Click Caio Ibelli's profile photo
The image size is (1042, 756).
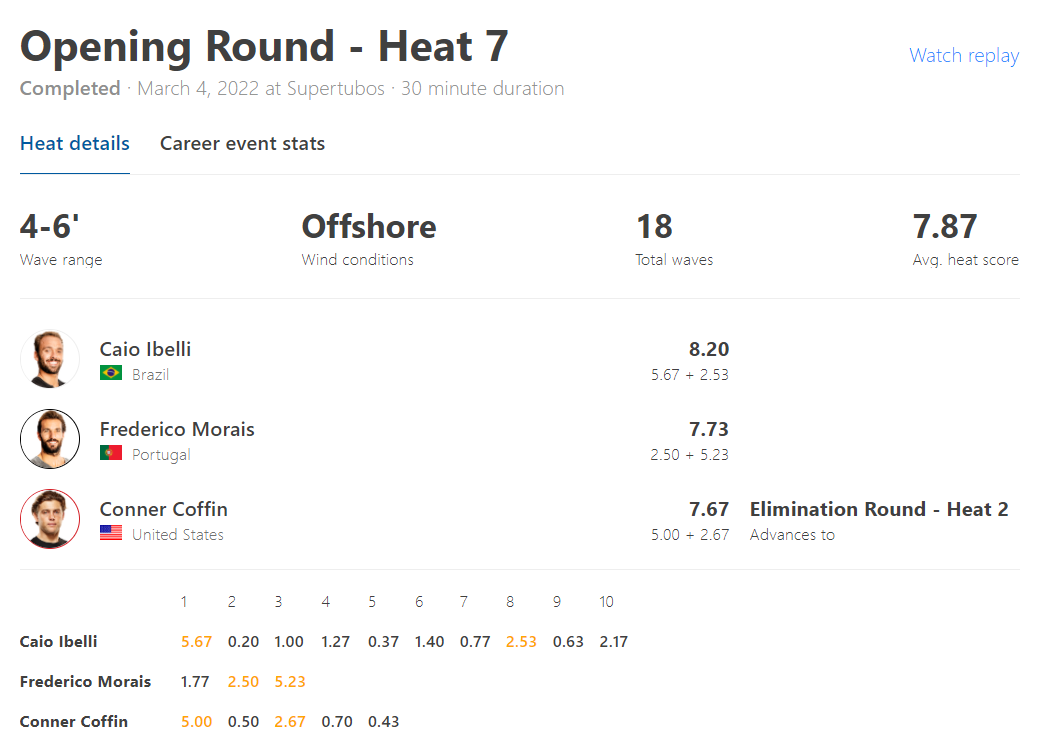pos(50,359)
